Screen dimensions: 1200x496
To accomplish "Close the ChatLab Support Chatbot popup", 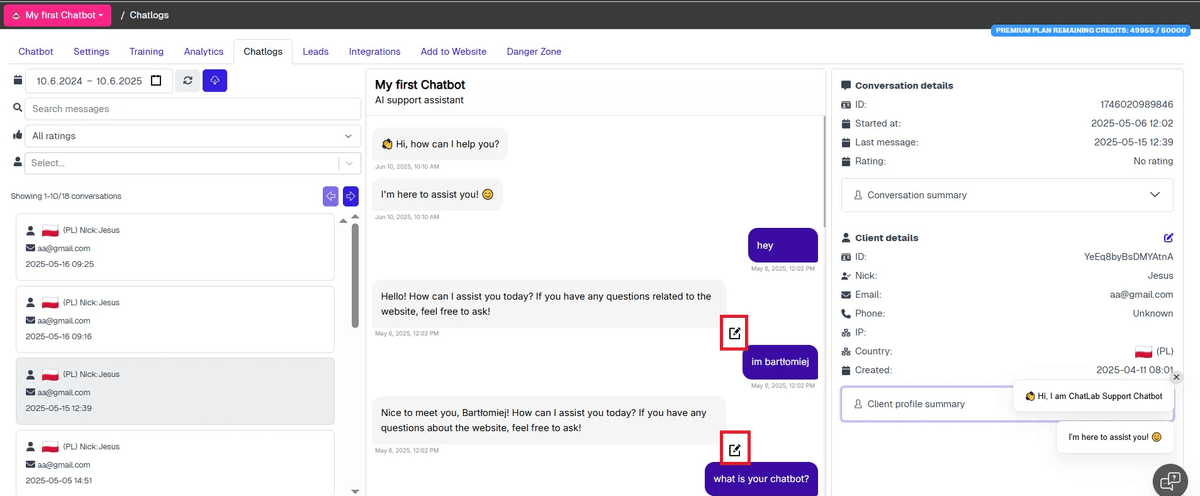I will click(x=1176, y=377).
